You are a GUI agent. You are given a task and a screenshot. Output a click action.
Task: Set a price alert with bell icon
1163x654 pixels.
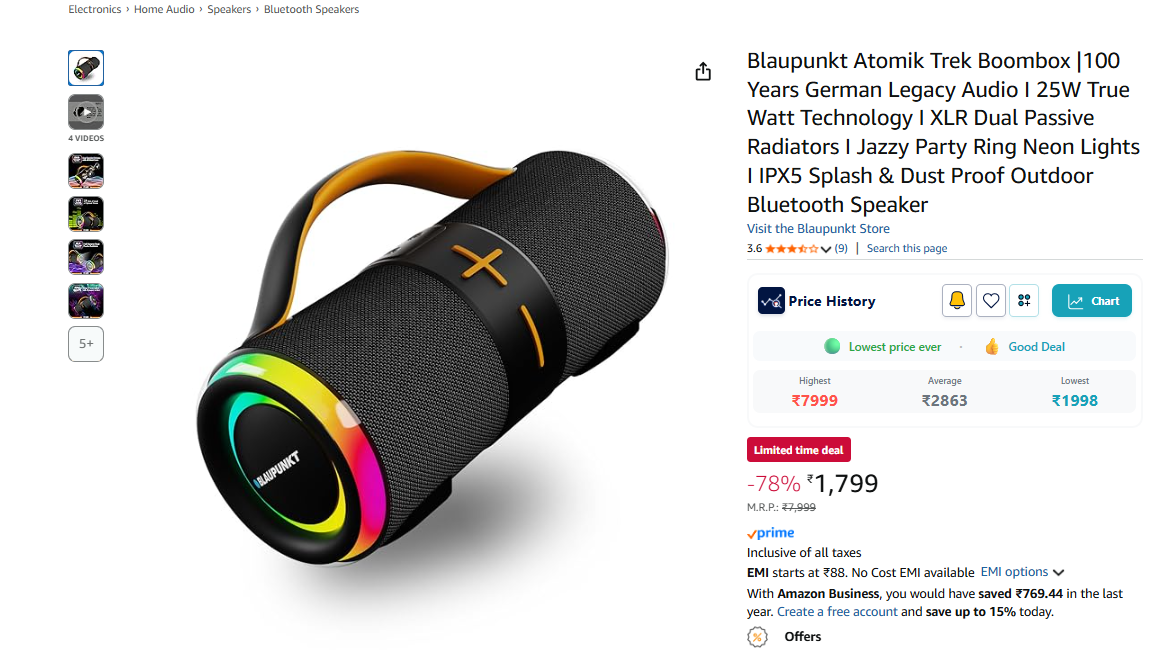point(956,300)
